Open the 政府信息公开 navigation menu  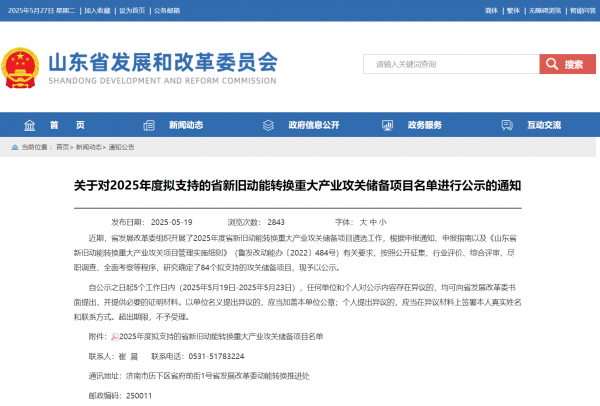click(x=314, y=125)
